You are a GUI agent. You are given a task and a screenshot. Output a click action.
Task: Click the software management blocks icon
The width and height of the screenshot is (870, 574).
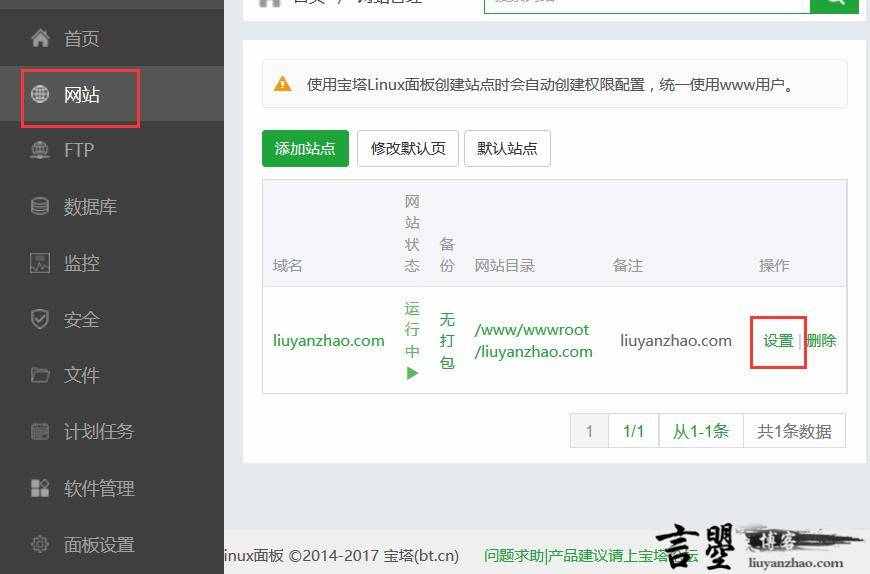40,488
